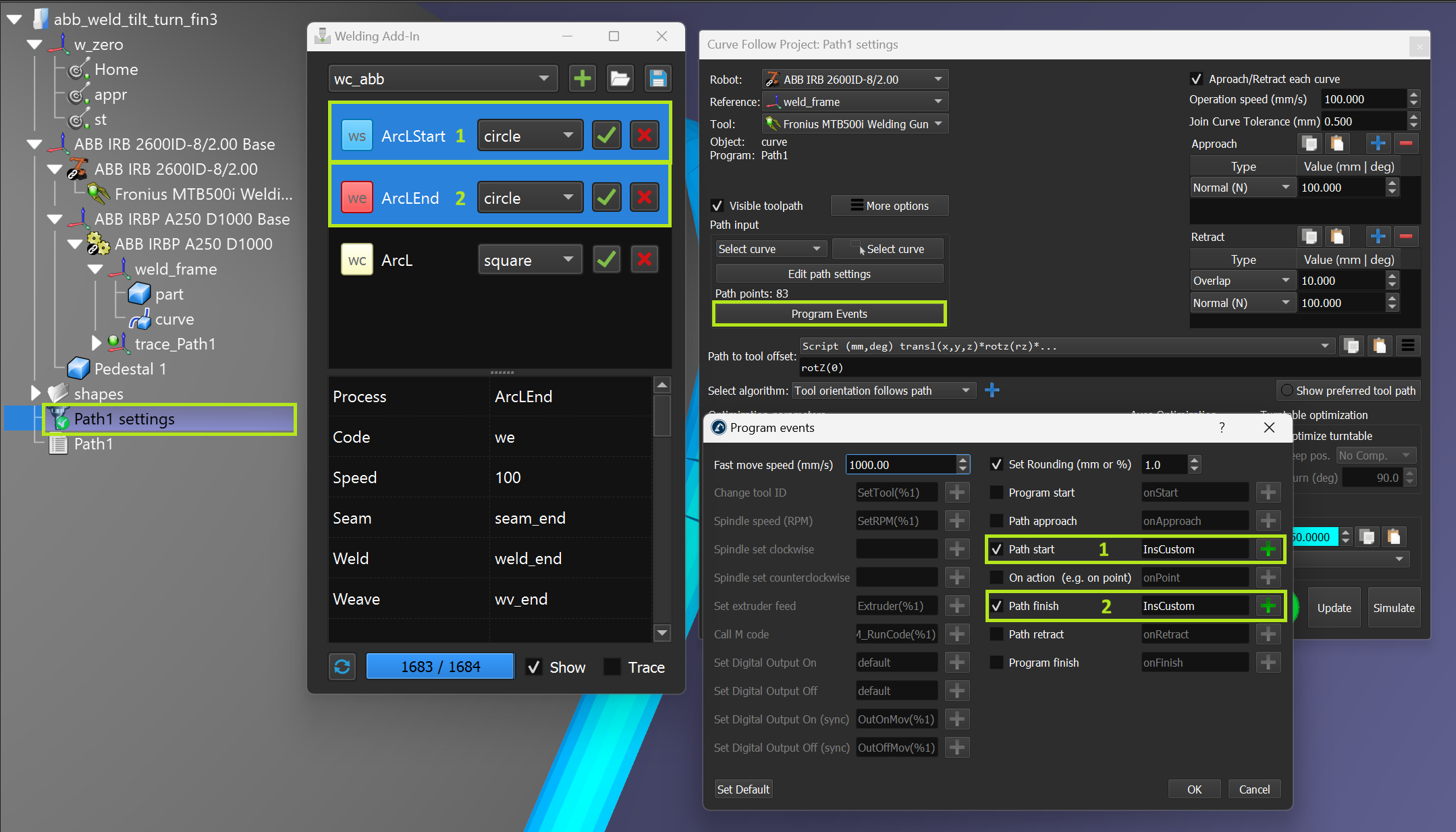The width and height of the screenshot is (1456, 832).
Task: Click the red minus in the Retract section
Action: point(1406,236)
